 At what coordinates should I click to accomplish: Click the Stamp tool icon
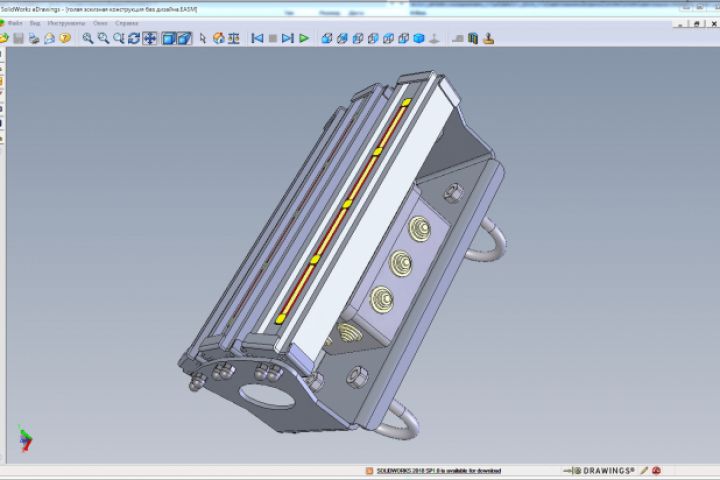coord(489,39)
